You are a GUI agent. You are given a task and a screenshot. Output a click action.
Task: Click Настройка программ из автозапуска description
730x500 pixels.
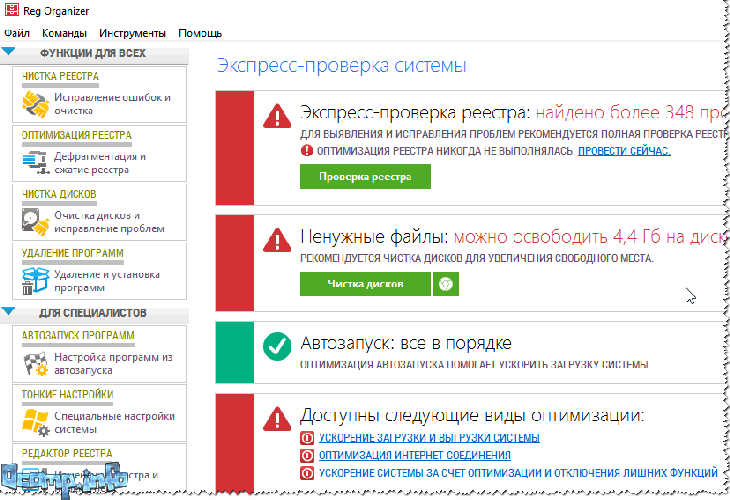tap(113, 364)
